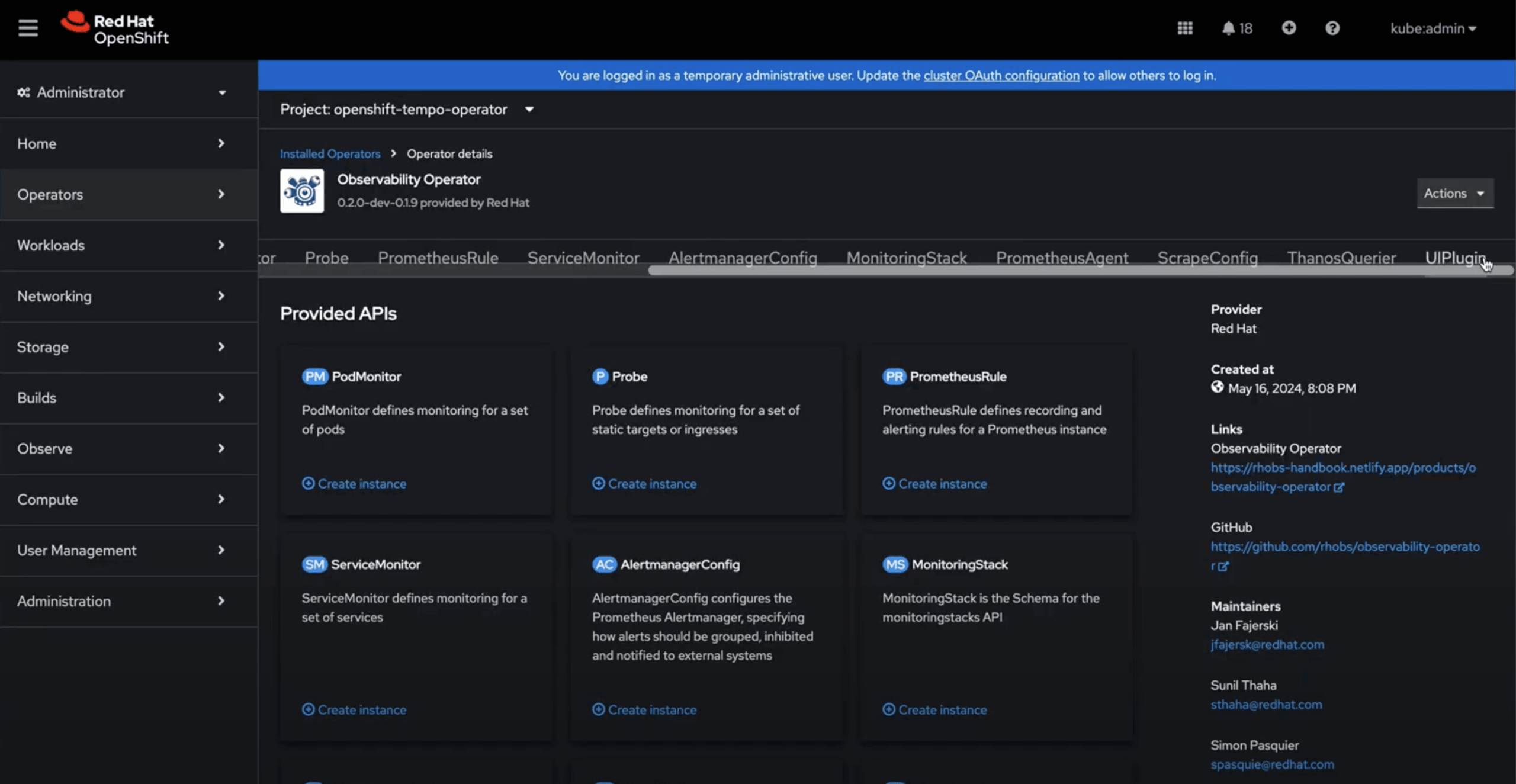Email spasquie@redhat.com maintainer link
The height and width of the screenshot is (784, 1516).
(x=1272, y=764)
